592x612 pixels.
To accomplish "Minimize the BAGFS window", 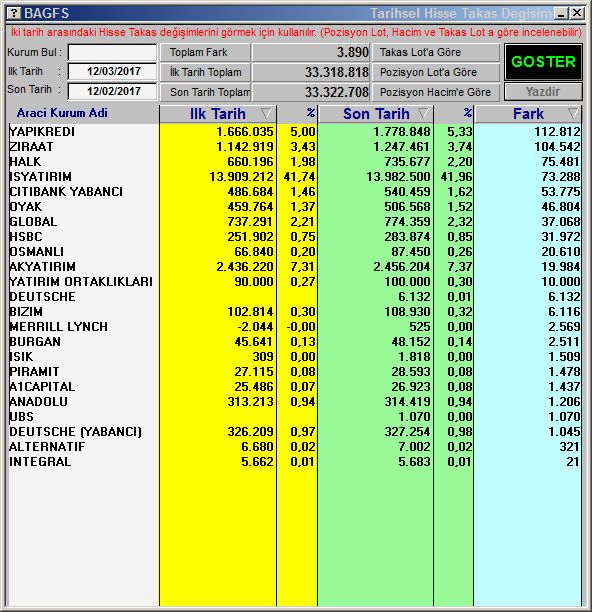I will click(561, 13).
